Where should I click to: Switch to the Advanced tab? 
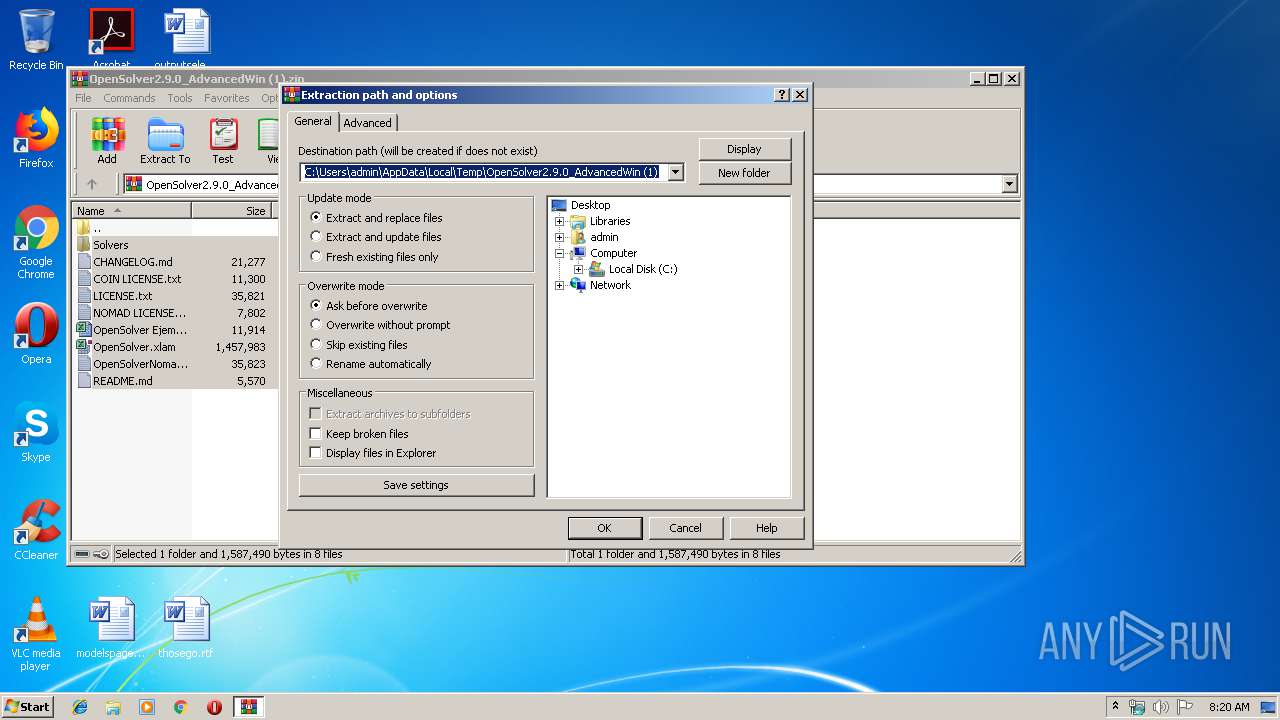(368, 123)
